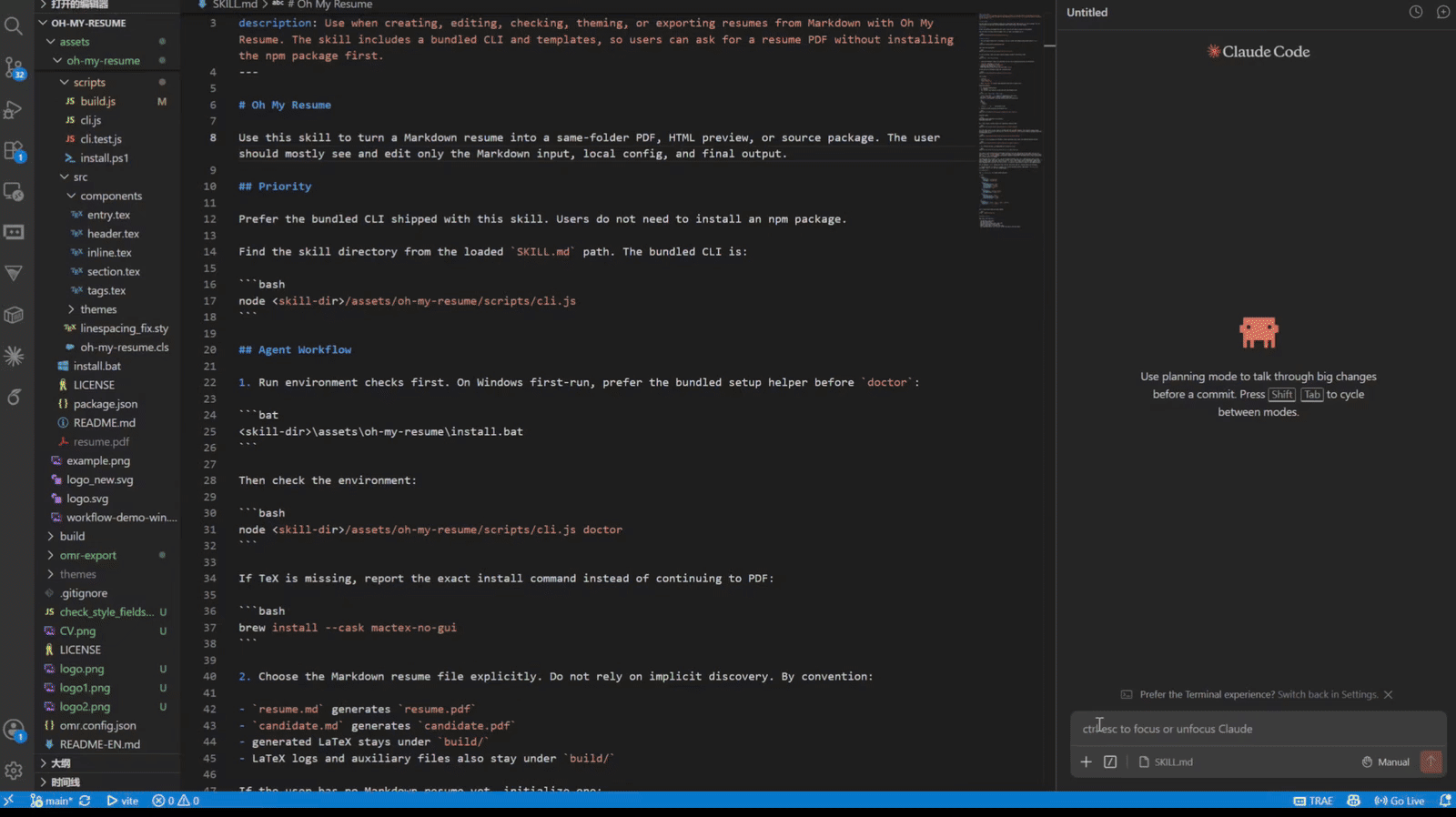
Task: Dismiss the Terminal experience notice
Action: 1388,694
